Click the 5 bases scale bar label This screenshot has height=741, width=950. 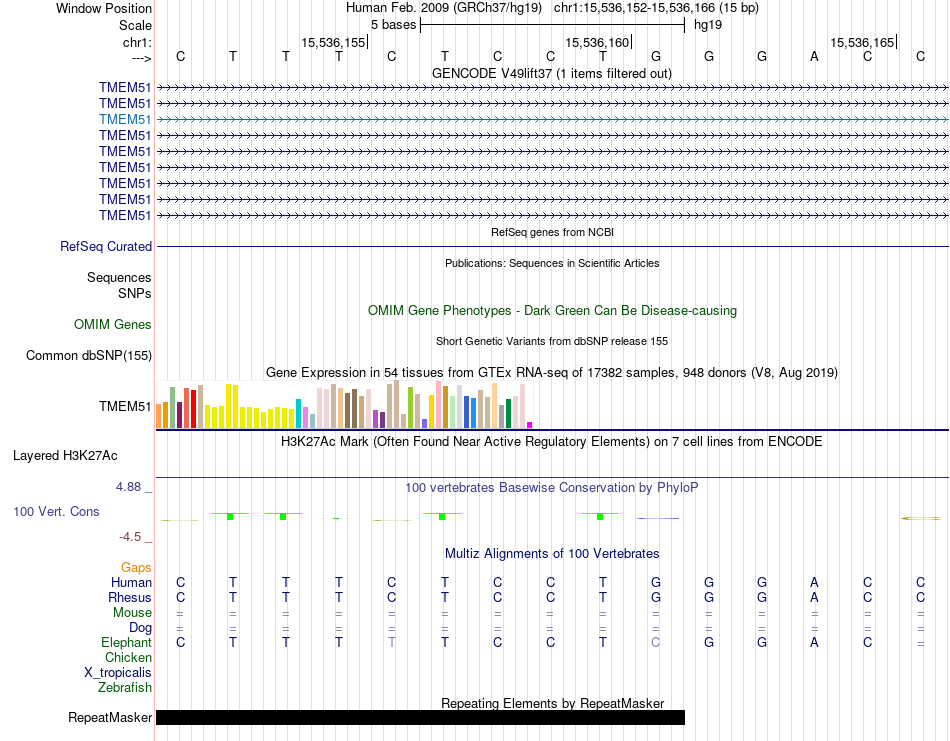click(394, 25)
